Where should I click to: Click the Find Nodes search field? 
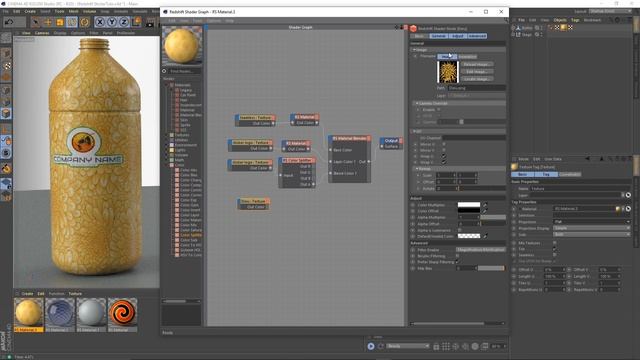coord(185,71)
